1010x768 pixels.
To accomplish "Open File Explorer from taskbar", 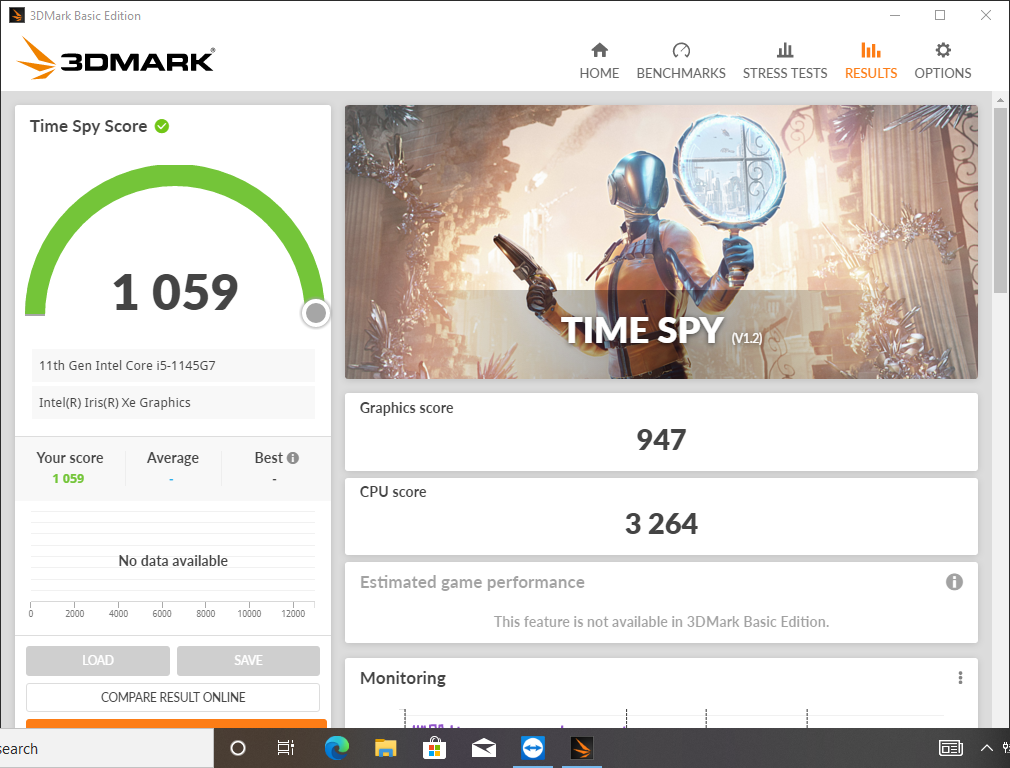I will pos(385,748).
